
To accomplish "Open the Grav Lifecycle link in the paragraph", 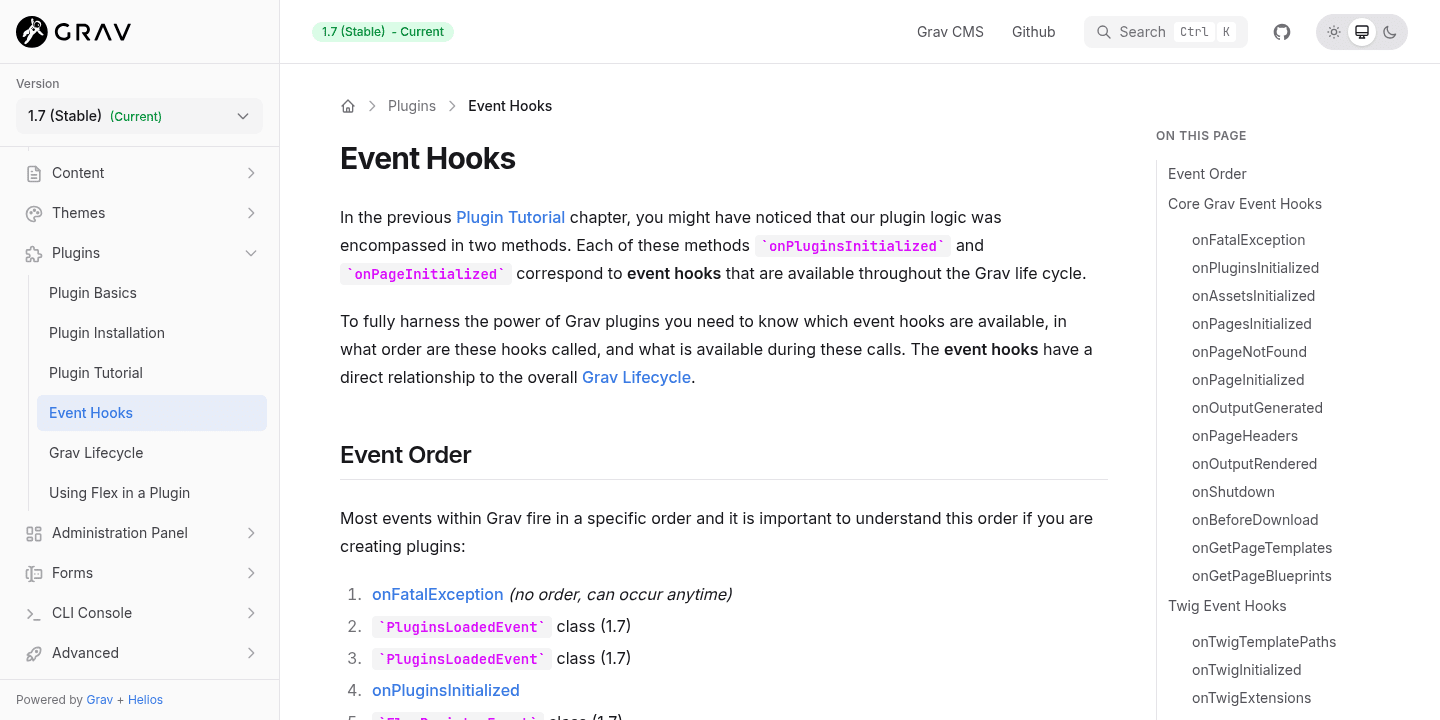I will pyautogui.click(x=636, y=377).
